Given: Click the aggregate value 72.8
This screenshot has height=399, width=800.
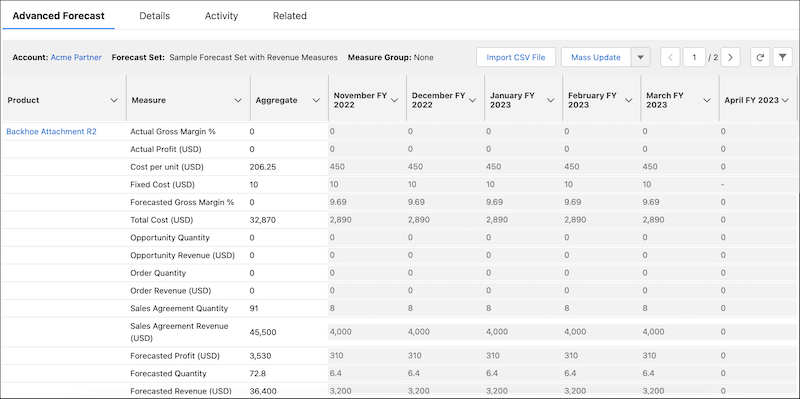Looking at the screenshot, I should pos(258,373).
